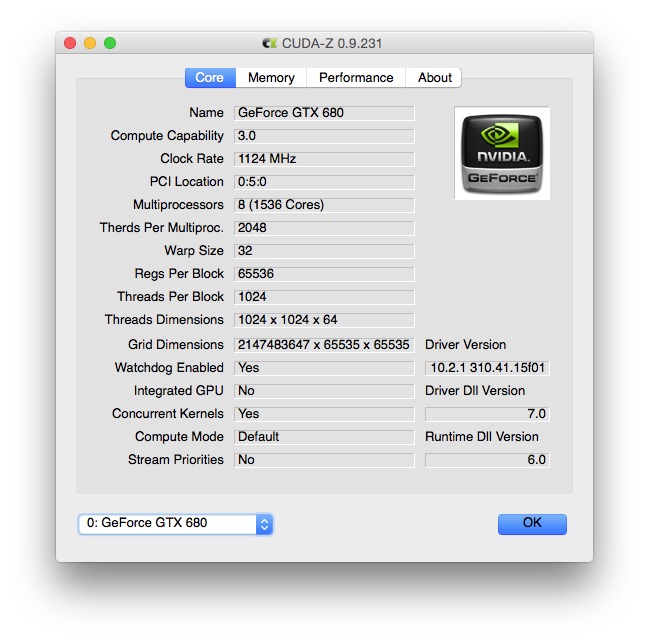The image size is (649, 642).
Task: Click the CUDA-Z 0.9.231 window title
Action: (332, 43)
